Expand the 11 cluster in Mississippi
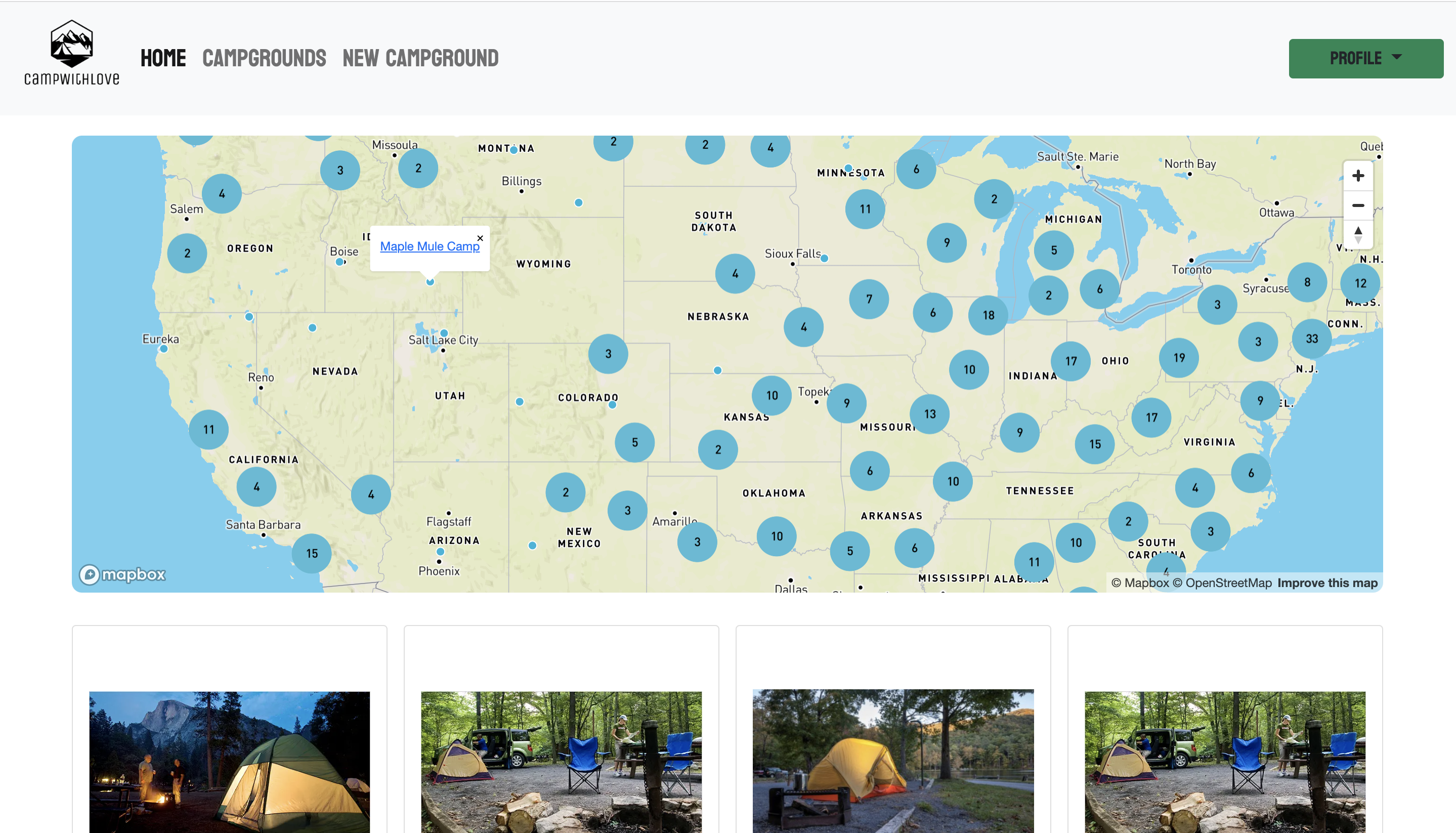This screenshot has width=1456, height=833. point(1035,562)
